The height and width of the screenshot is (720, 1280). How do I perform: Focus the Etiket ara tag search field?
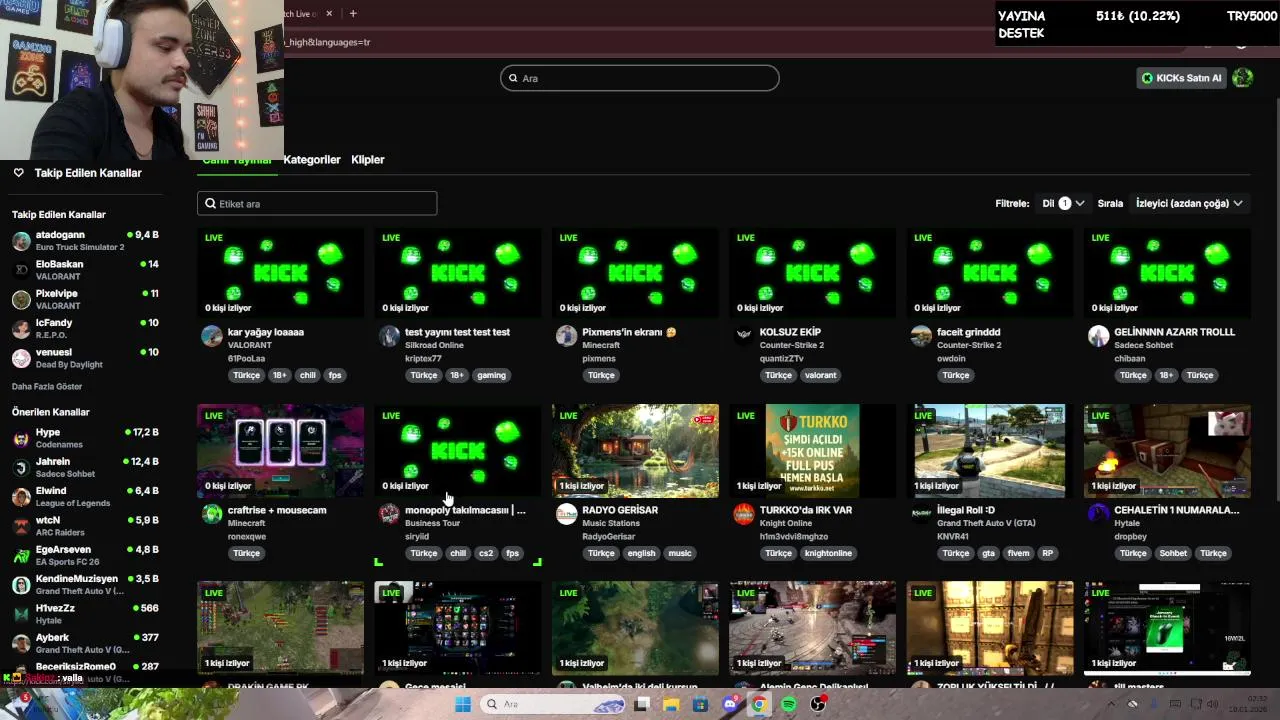tap(317, 203)
